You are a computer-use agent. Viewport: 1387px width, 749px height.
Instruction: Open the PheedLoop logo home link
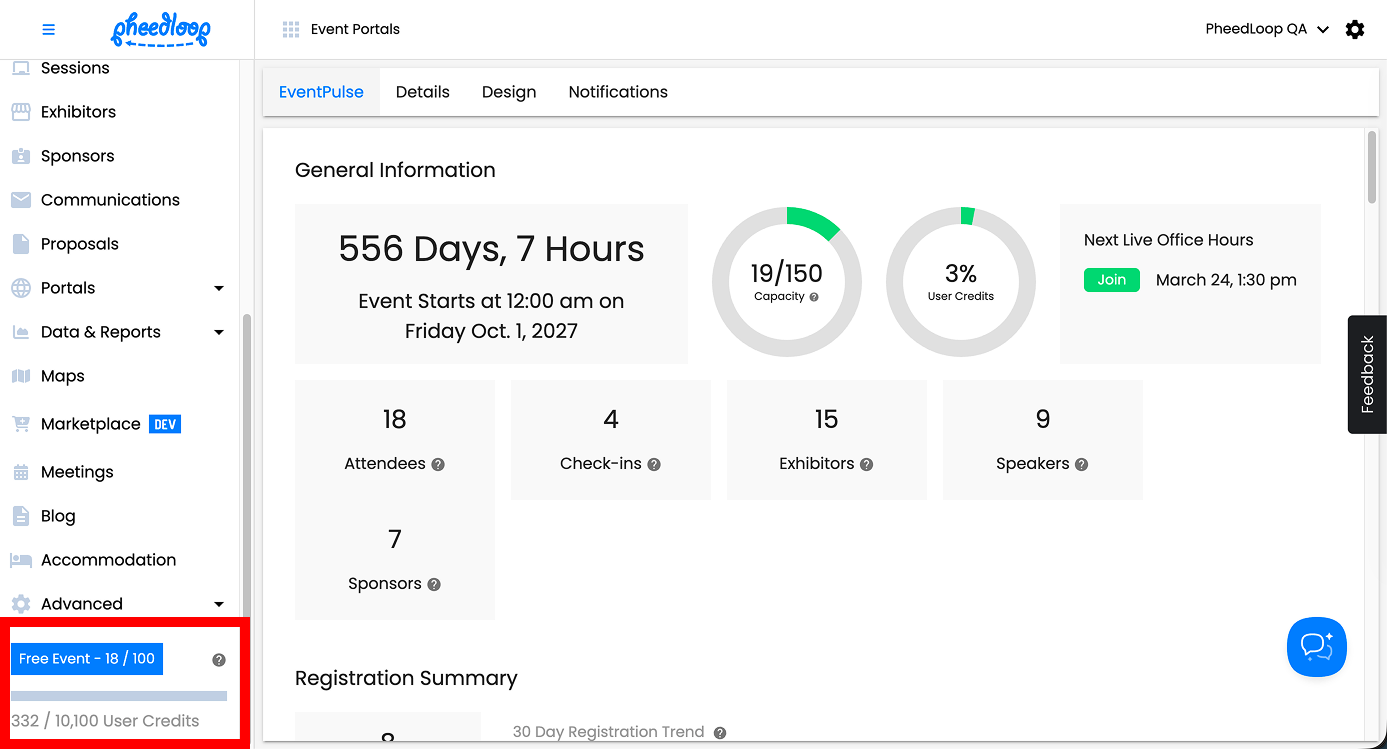pos(161,30)
